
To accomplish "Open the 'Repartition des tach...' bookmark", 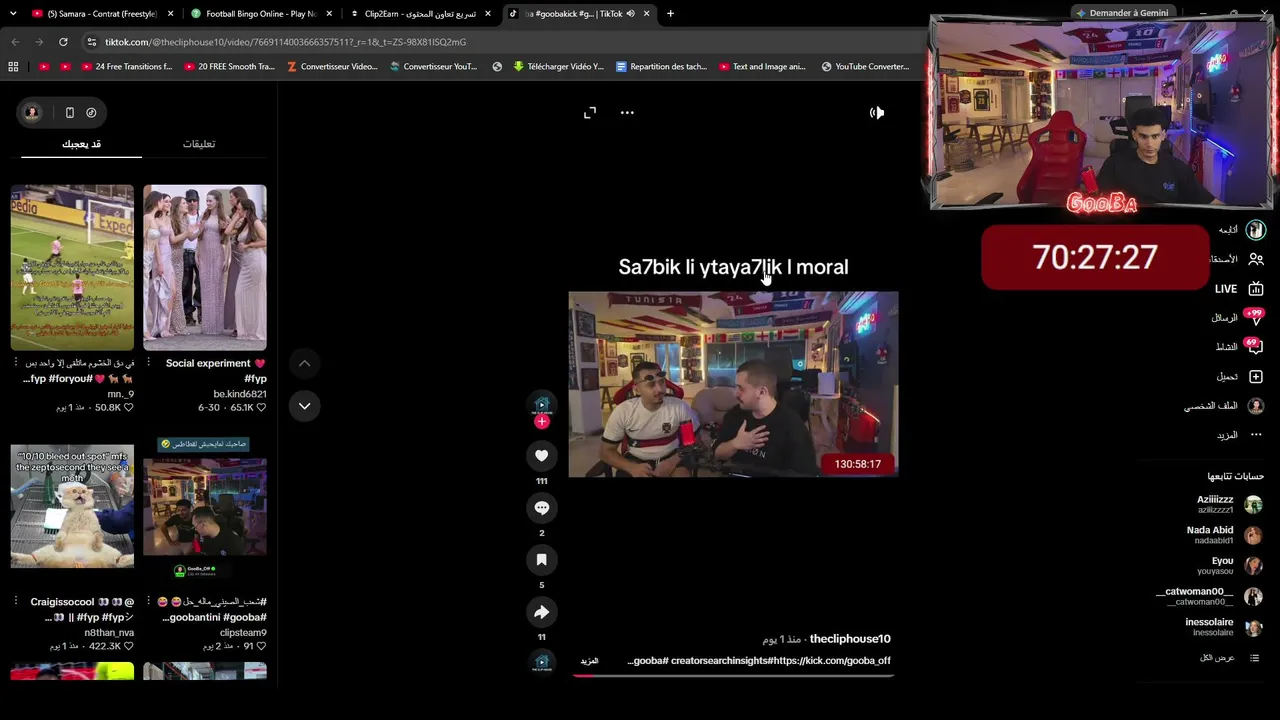I will [x=661, y=67].
